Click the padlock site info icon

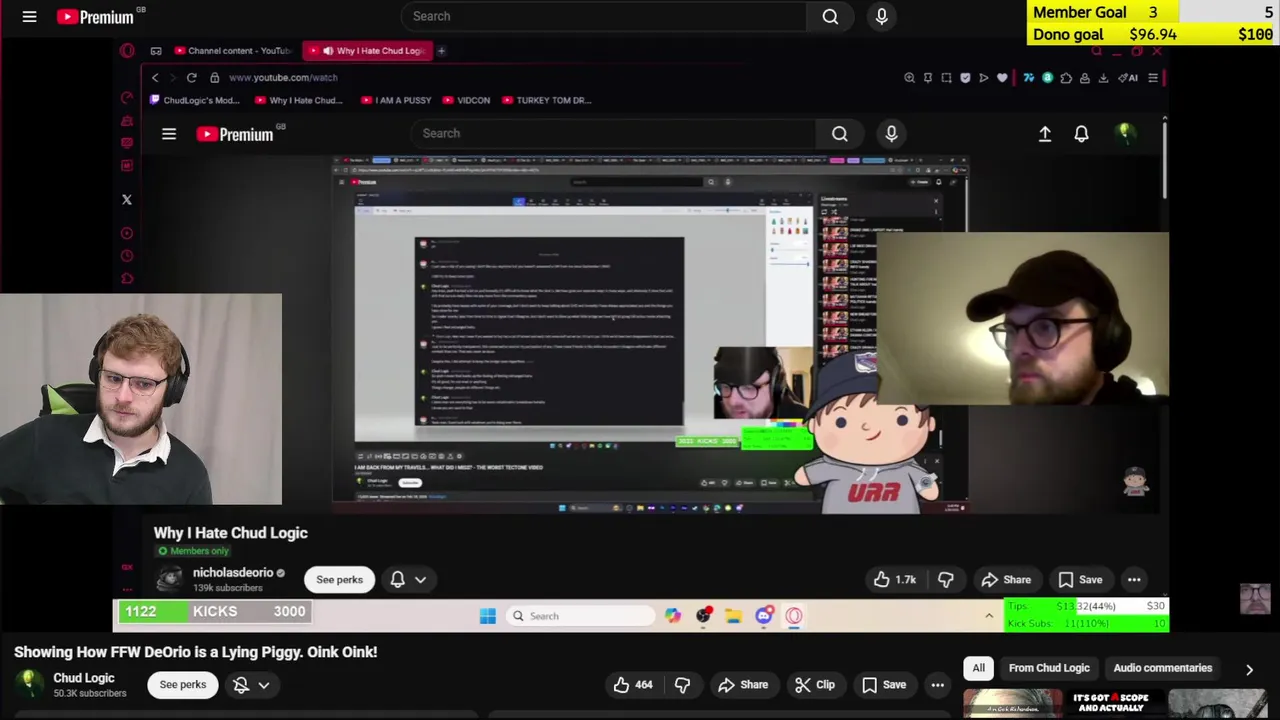coord(214,77)
